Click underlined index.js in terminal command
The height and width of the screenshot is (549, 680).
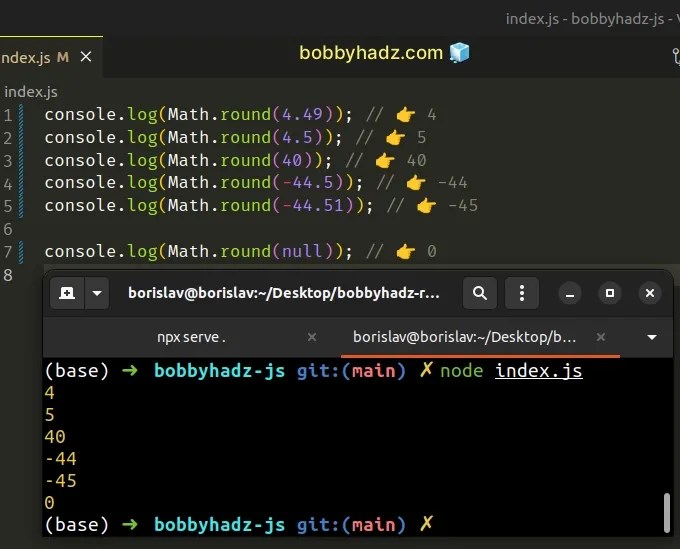click(x=539, y=371)
